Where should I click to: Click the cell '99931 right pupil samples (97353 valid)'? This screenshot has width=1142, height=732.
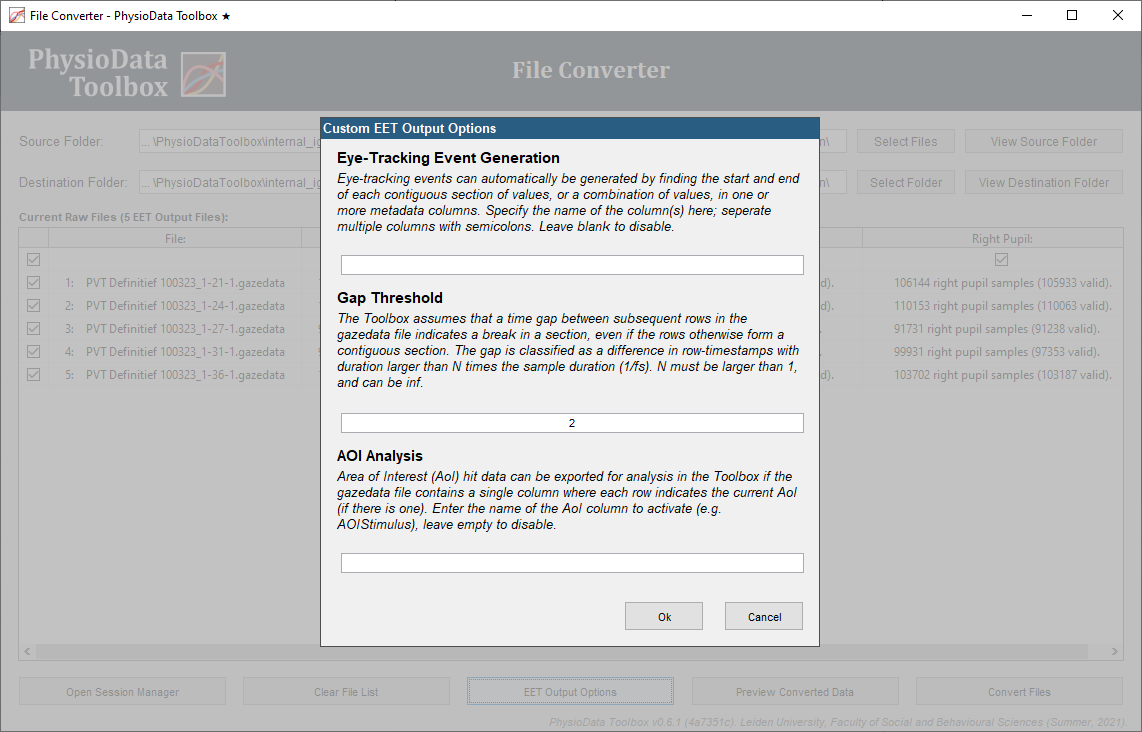point(996,352)
